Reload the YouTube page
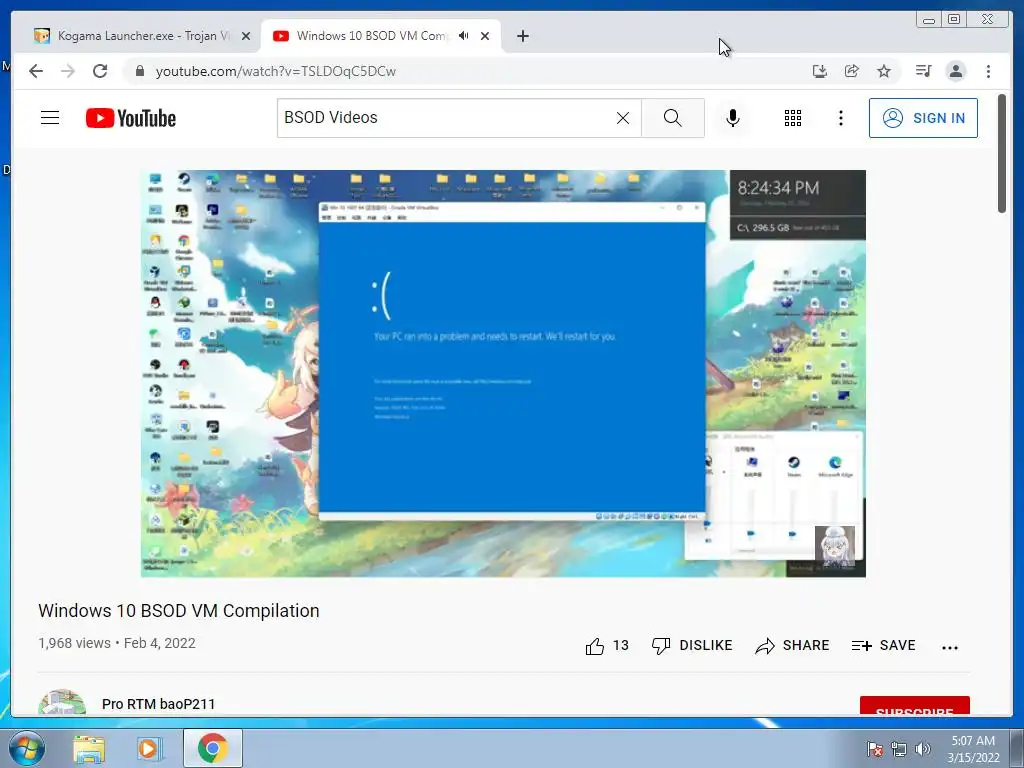Viewport: 1024px width, 768px height. pos(100,71)
